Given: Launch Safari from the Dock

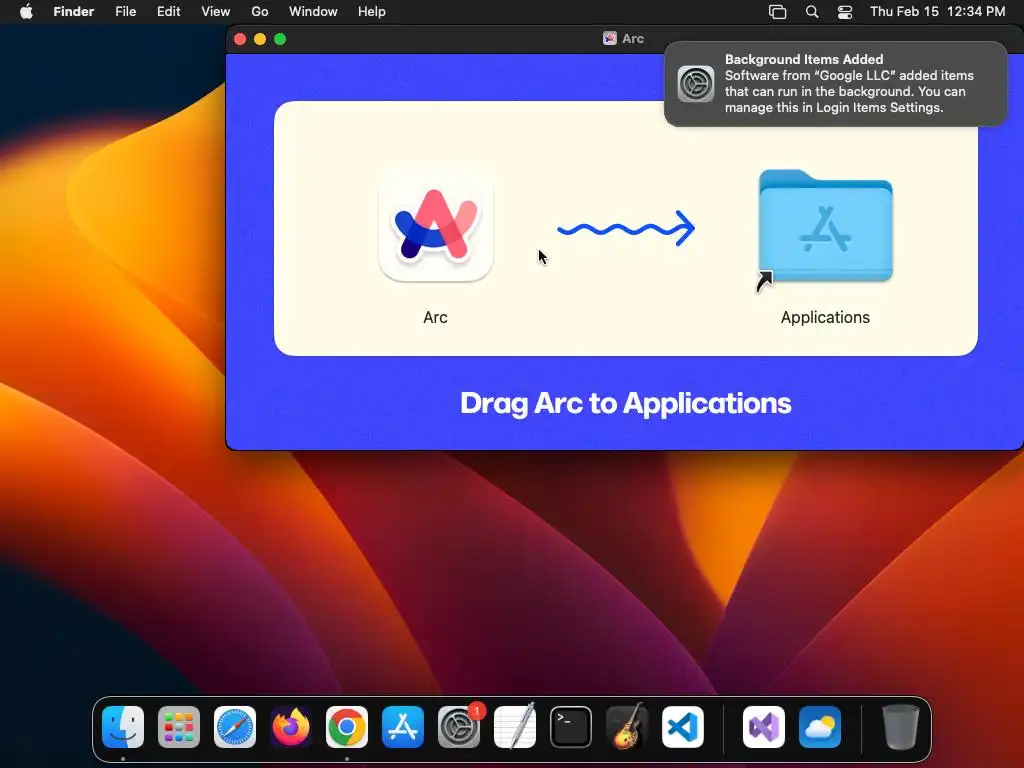Looking at the screenshot, I should point(235,727).
